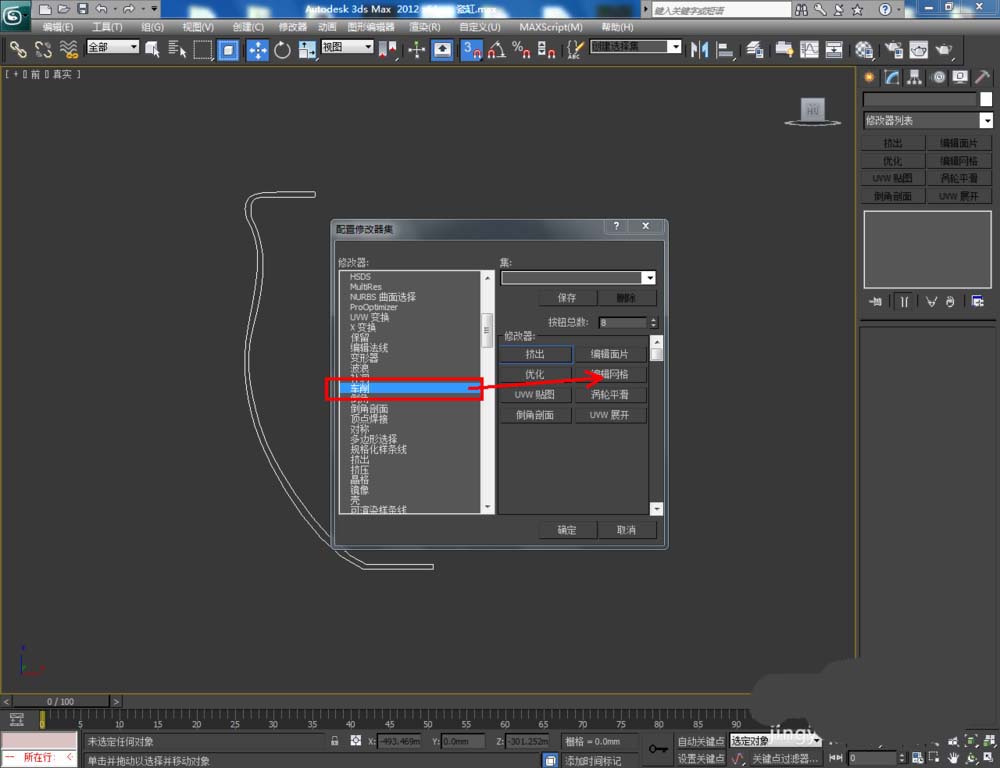Open the Material Editor icon

[x=864, y=49]
